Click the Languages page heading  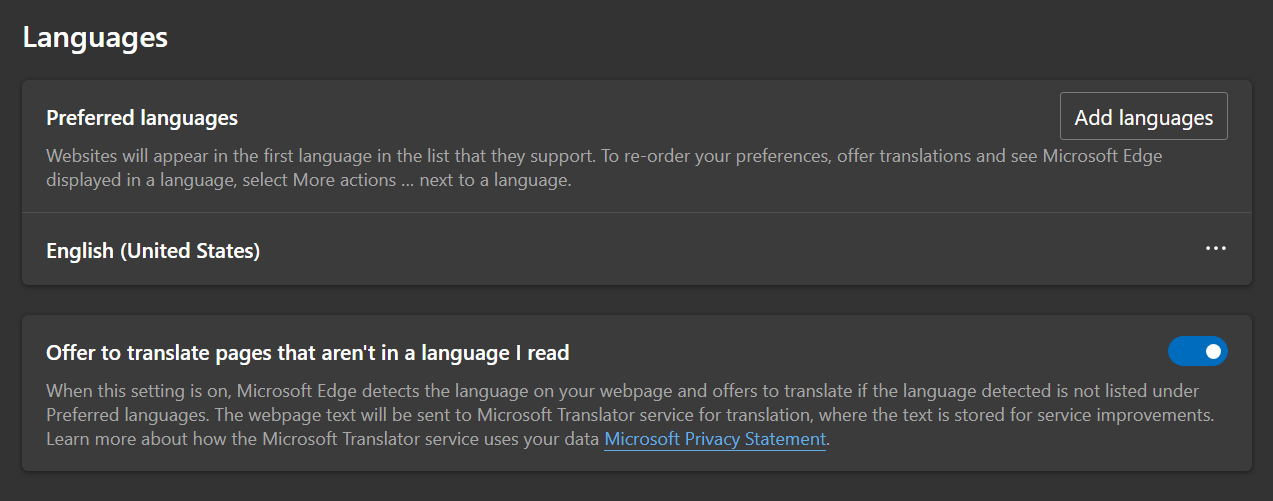(95, 38)
